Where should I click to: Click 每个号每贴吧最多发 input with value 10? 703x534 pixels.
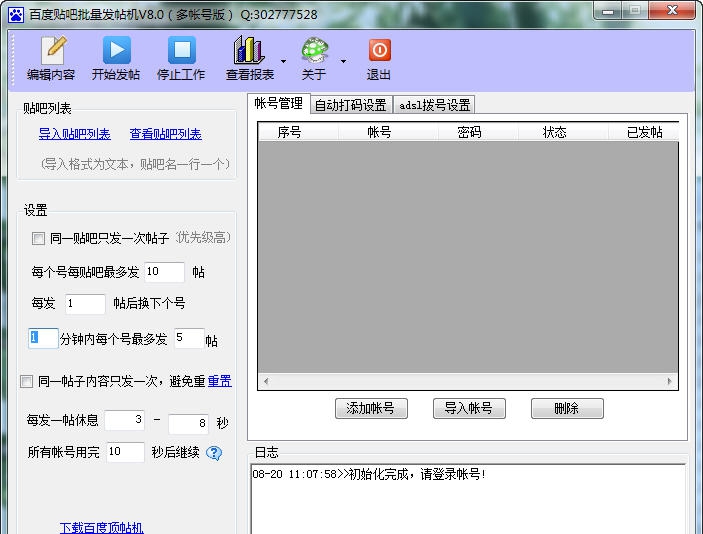(x=165, y=272)
